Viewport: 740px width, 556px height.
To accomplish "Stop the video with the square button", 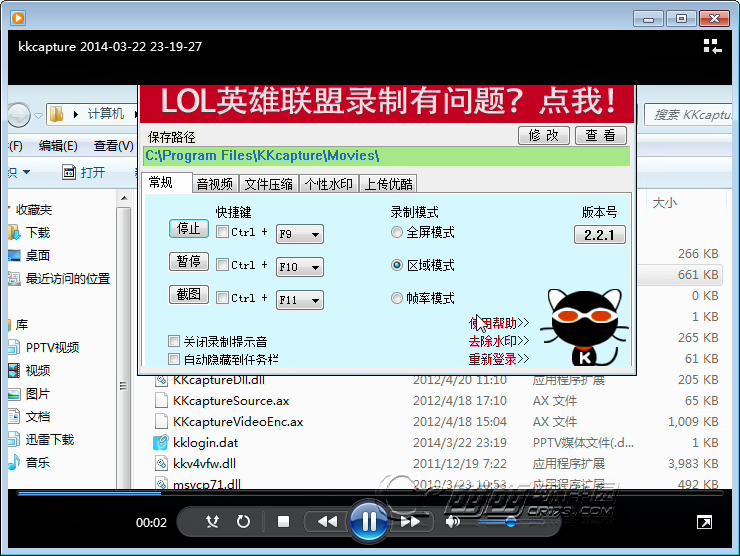I will click(x=283, y=522).
